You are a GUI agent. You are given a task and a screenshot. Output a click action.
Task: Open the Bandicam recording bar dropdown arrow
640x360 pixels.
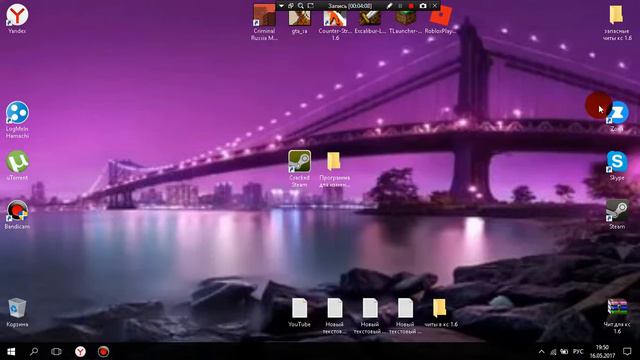[281, 6]
